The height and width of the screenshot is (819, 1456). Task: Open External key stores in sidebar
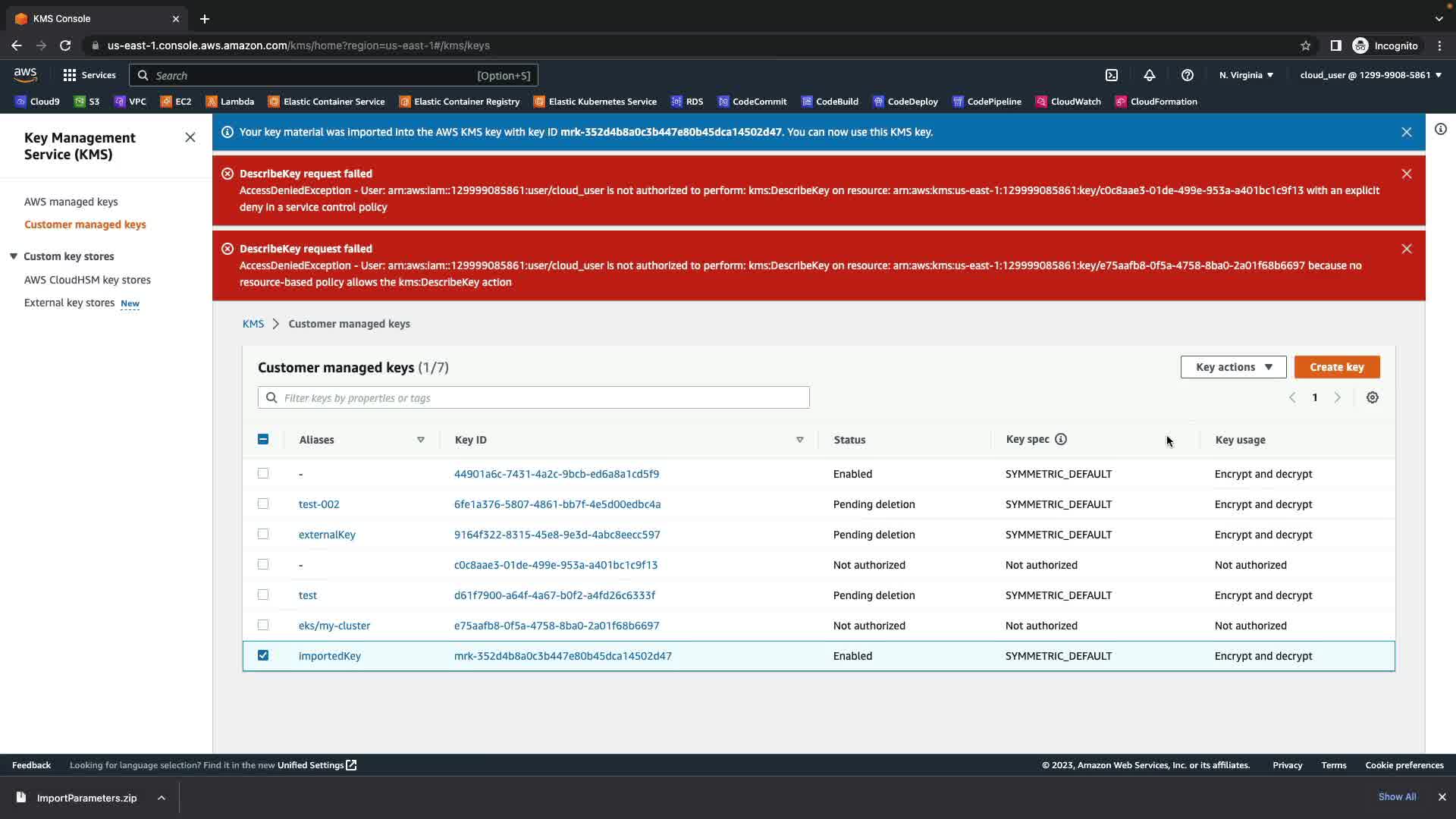click(70, 303)
